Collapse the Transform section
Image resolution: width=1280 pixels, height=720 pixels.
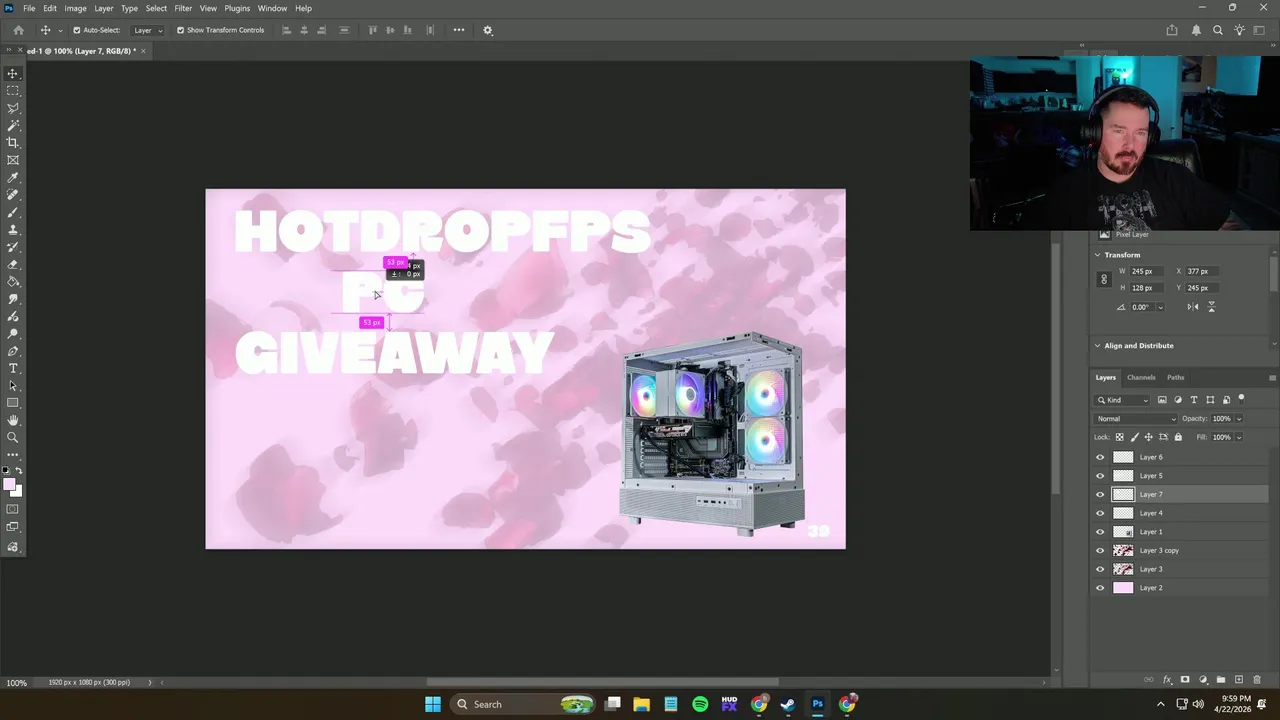pyautogui.click(x=1098, y=255)
